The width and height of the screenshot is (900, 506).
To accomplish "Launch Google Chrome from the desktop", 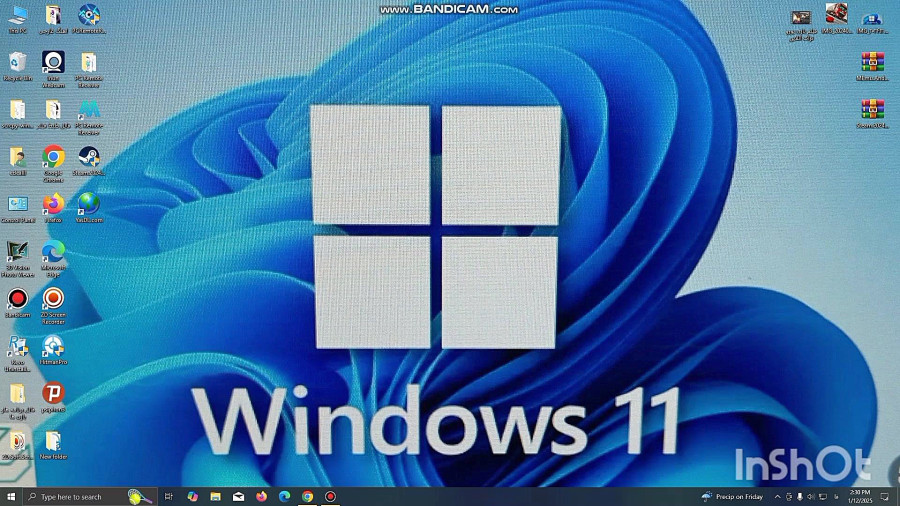I will (53, 164).
